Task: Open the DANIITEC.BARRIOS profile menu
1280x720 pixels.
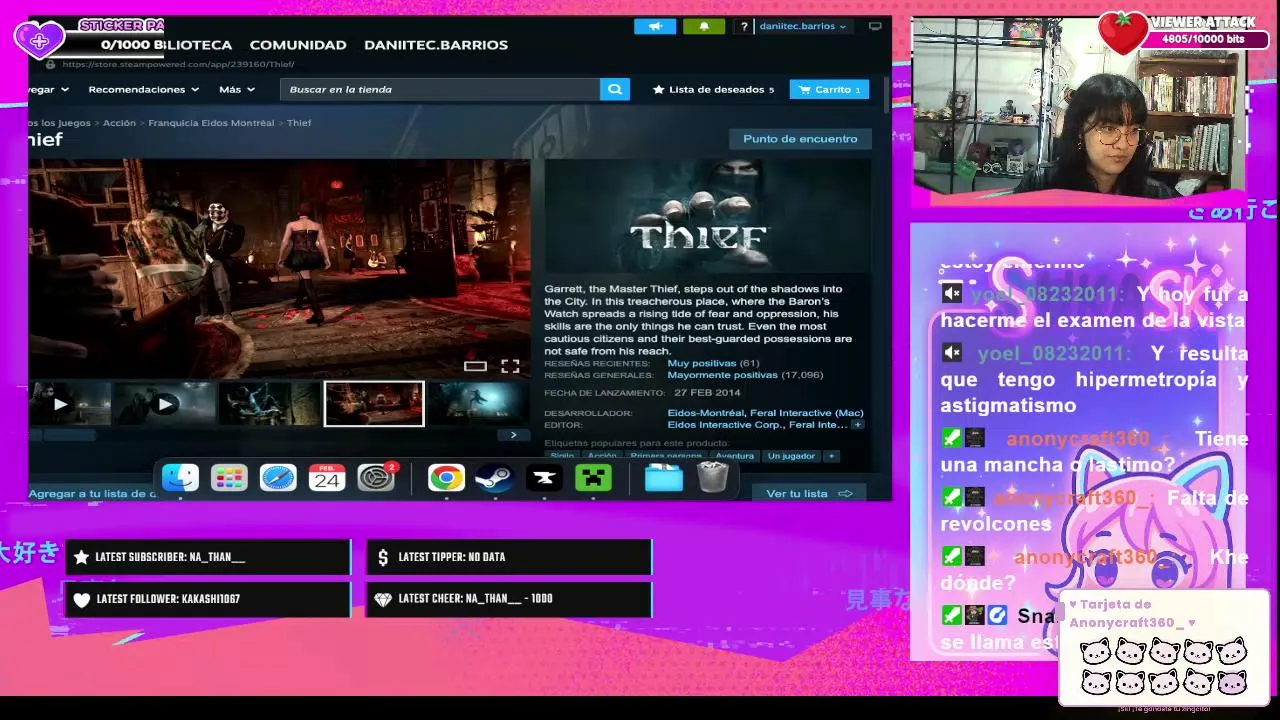Action: click(436, 45)
